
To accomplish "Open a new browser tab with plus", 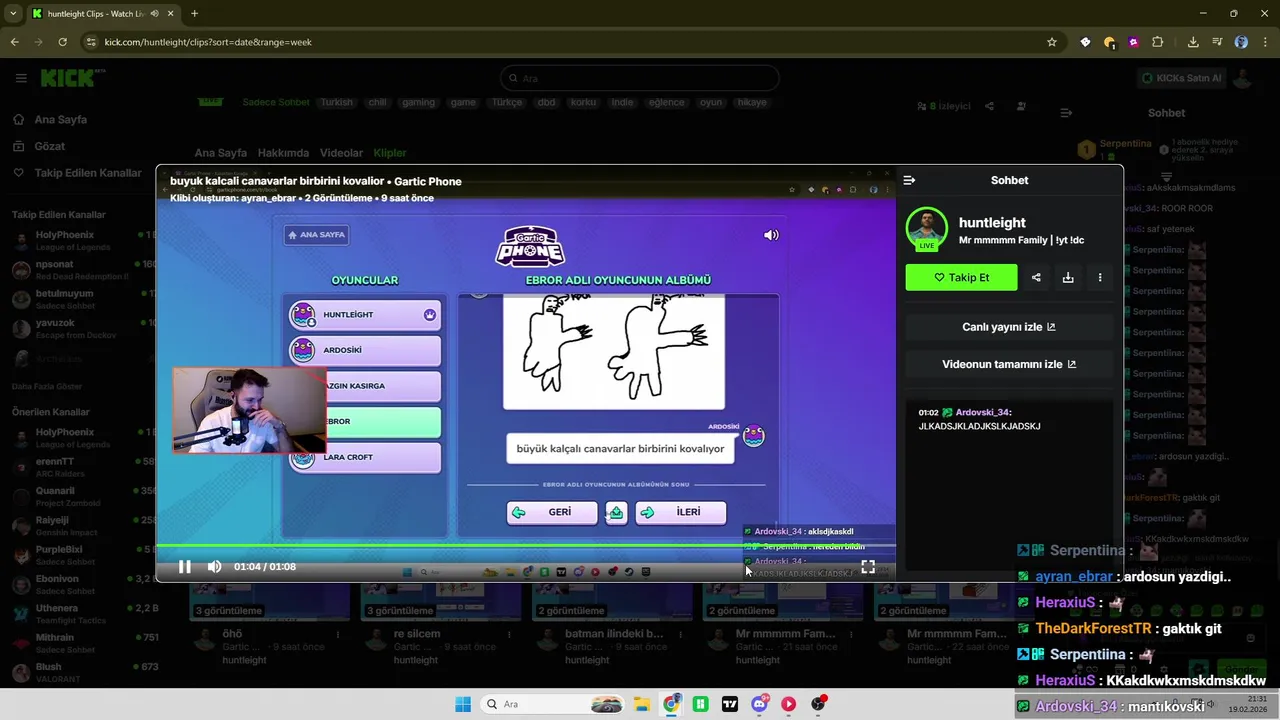I will (194, 14).
